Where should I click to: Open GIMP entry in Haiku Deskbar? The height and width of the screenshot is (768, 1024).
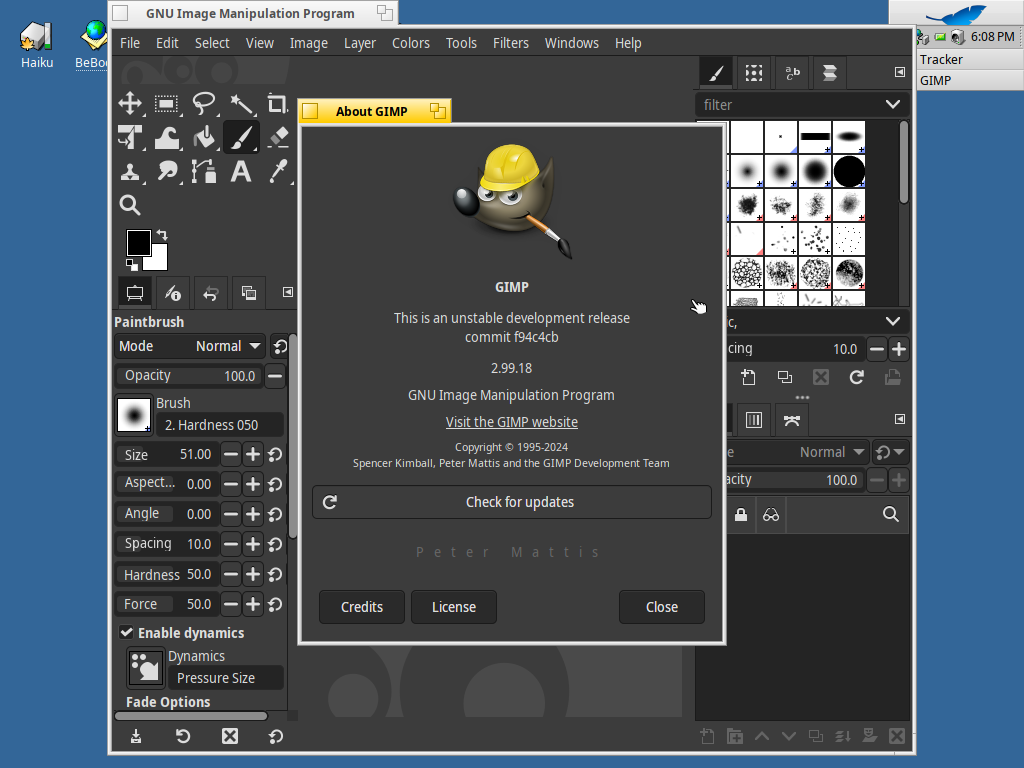point(969,80)
